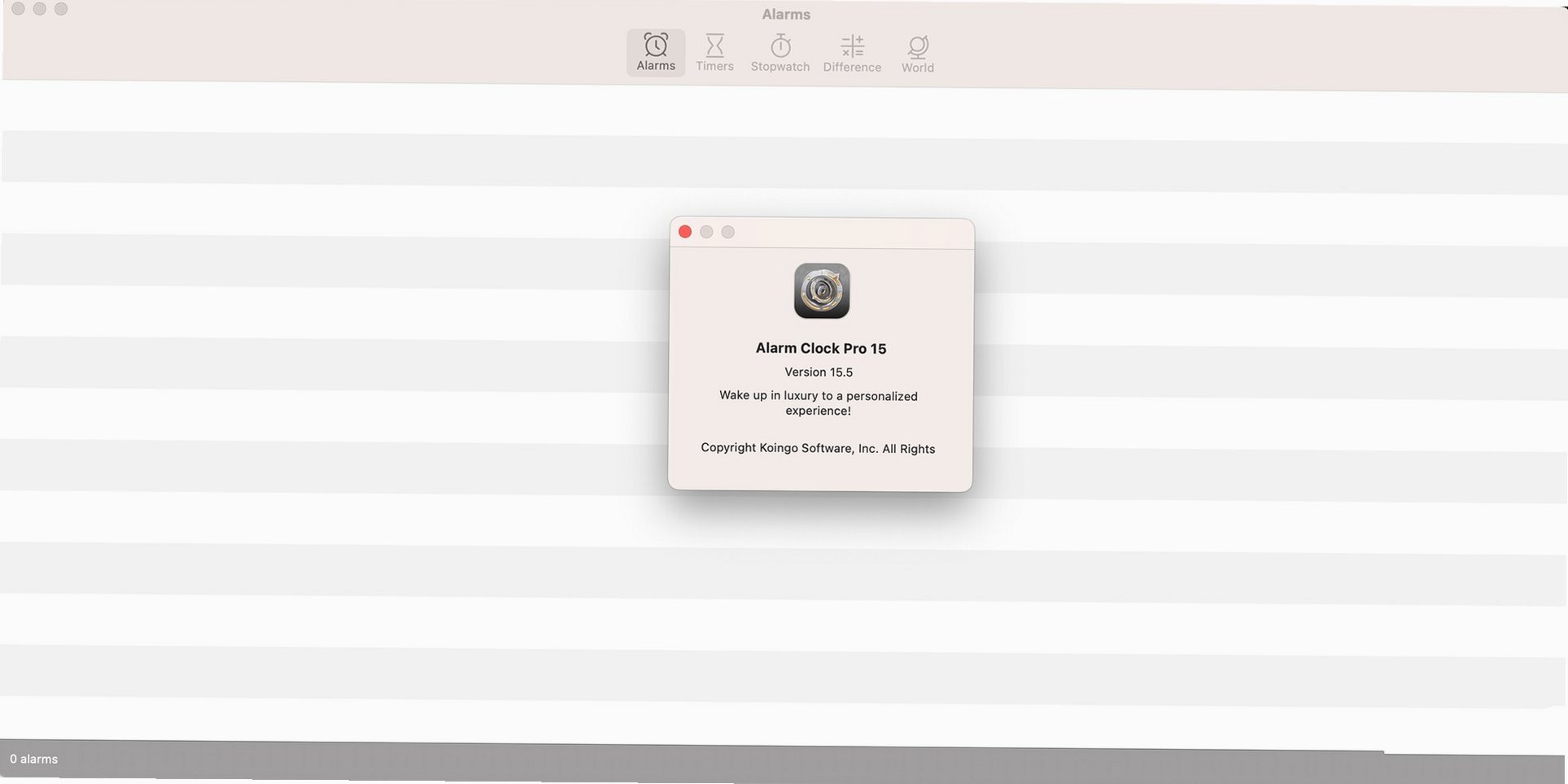Click the Copyright Koingo Software text
This screenshot has height=784, width=1568.
pos(818,448)
